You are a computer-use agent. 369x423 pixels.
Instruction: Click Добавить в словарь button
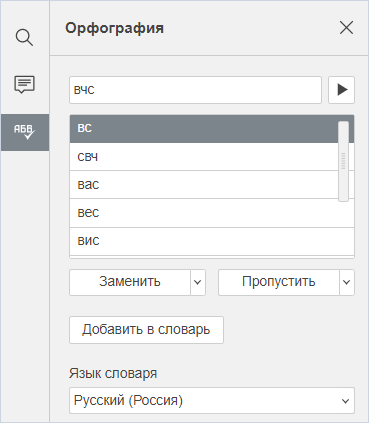tap(146, 330)
